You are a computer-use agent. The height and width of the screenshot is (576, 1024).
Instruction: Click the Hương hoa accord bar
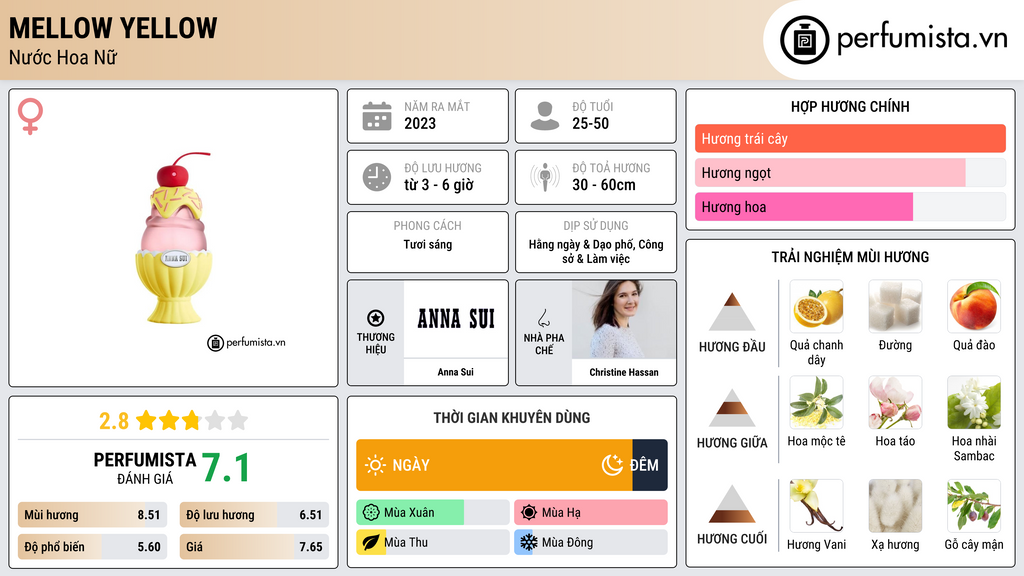click(850, 206)
